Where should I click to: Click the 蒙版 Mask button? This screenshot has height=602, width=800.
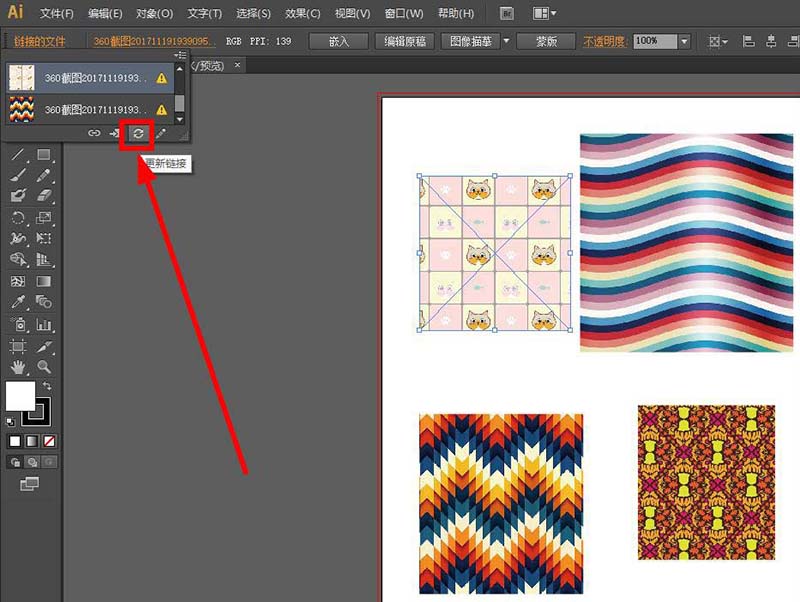(546, 42)
